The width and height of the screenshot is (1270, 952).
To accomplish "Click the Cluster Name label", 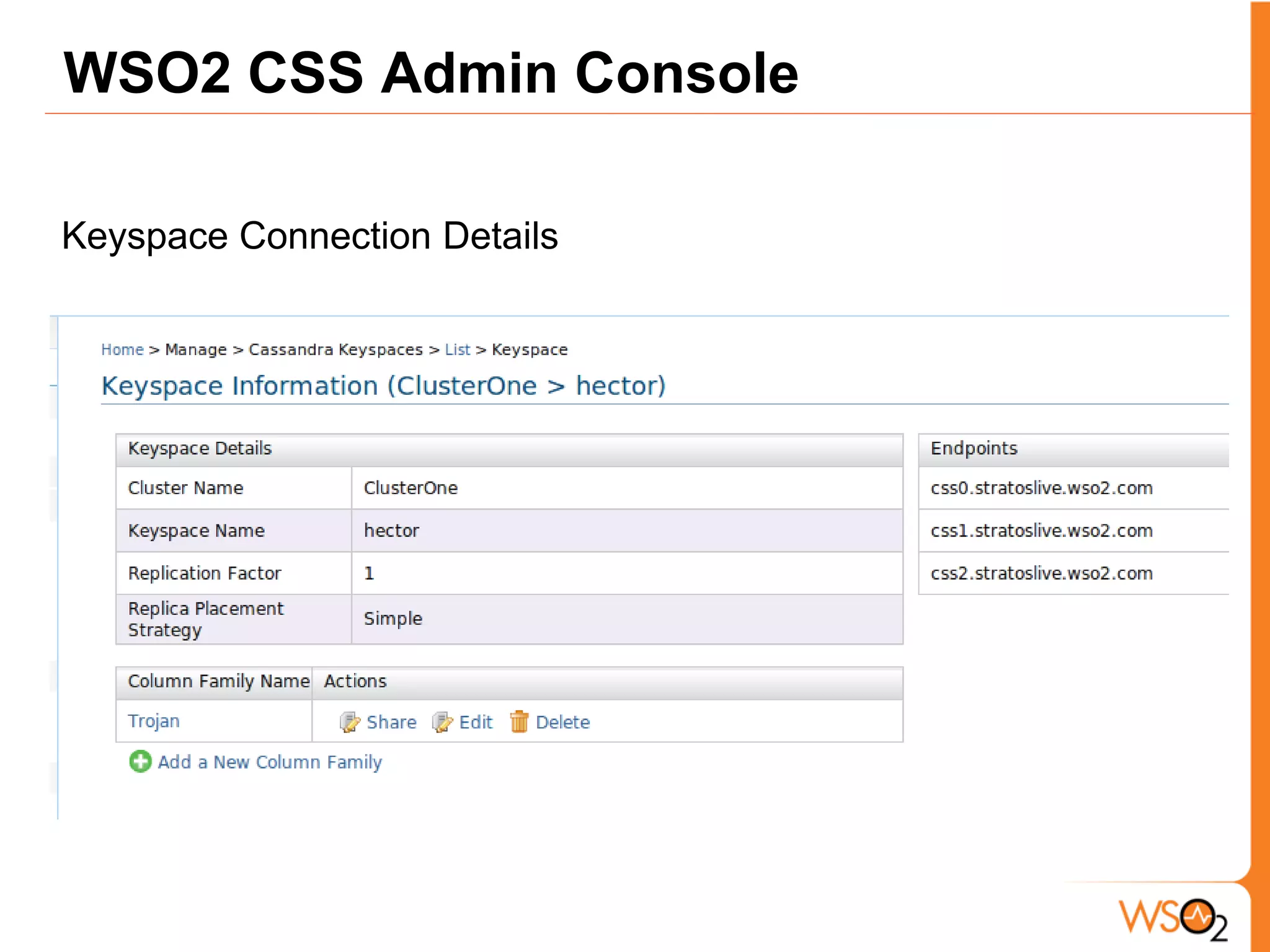I will (185, 488).
